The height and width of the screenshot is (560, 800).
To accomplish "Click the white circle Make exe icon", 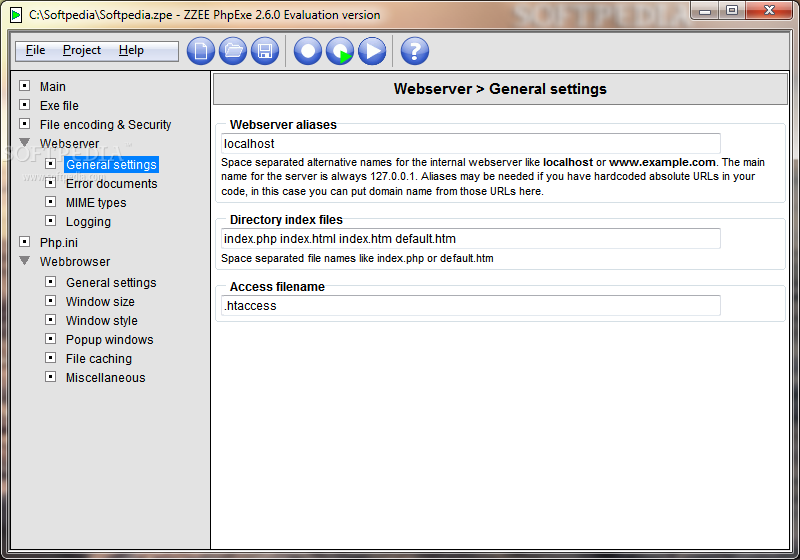I will coord(308,51).
